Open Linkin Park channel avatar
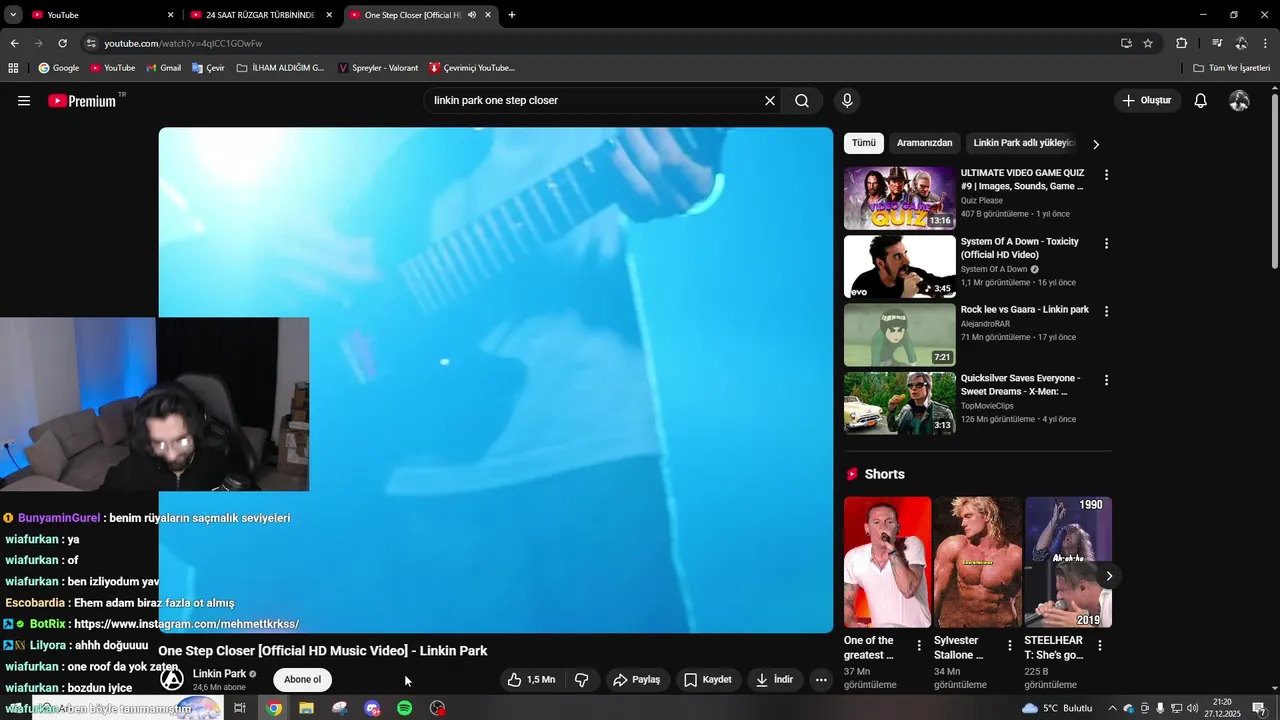 [x=172, y=680]
